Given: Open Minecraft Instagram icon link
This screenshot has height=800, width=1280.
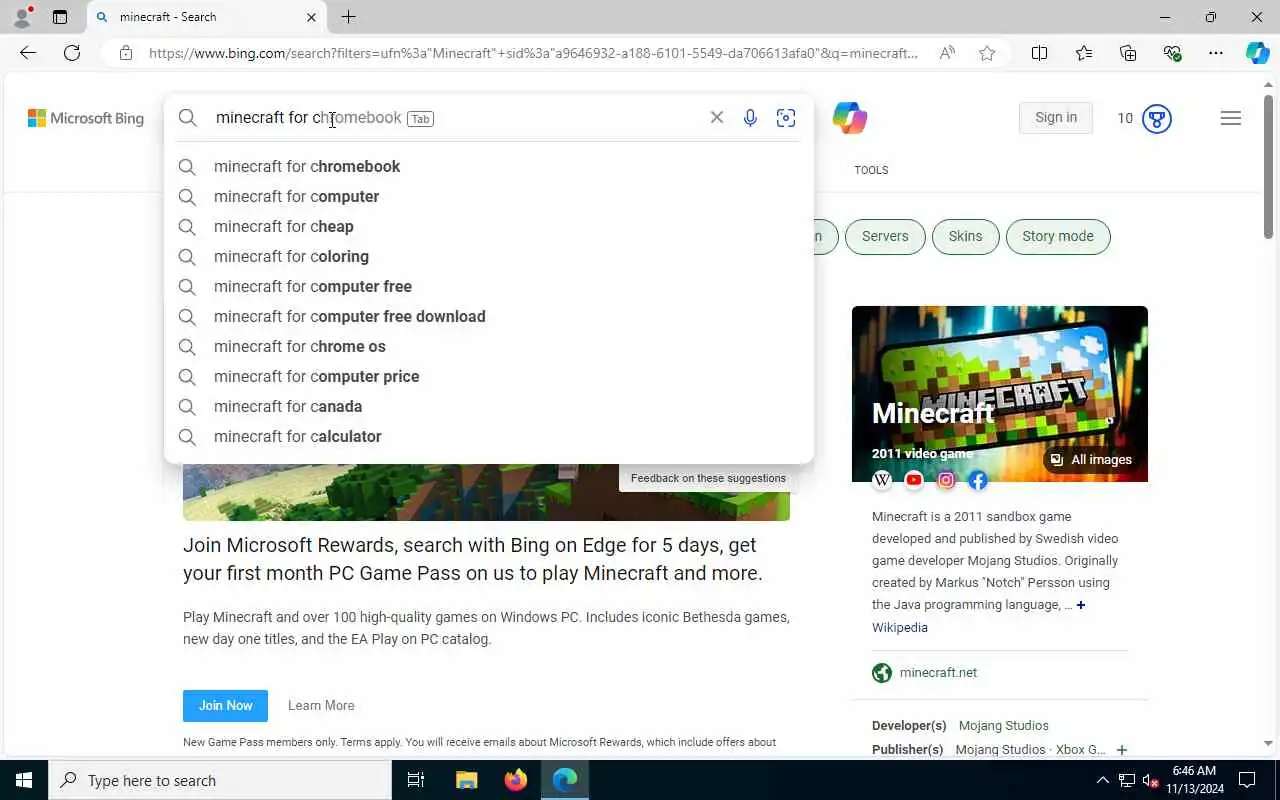Looking at the screenshot, I should pos(946,480).
